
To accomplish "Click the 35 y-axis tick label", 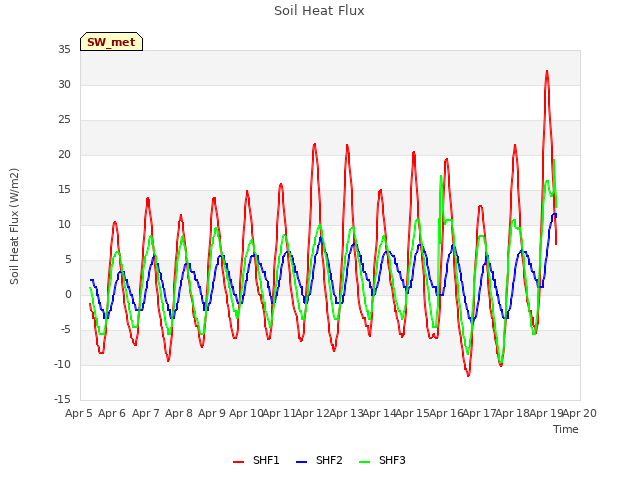I will point(64,49).
